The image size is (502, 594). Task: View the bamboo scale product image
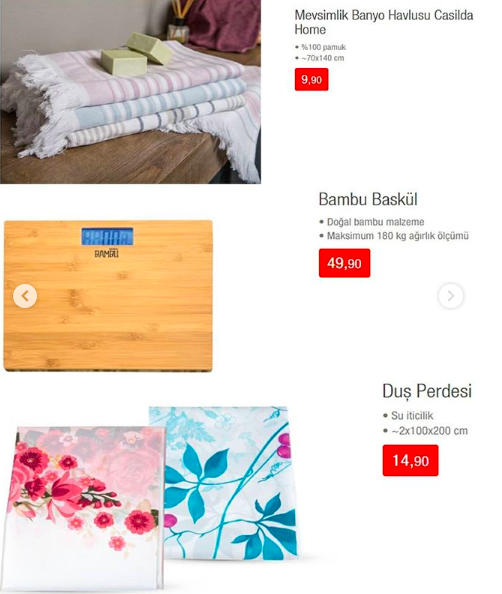point(108,295)
